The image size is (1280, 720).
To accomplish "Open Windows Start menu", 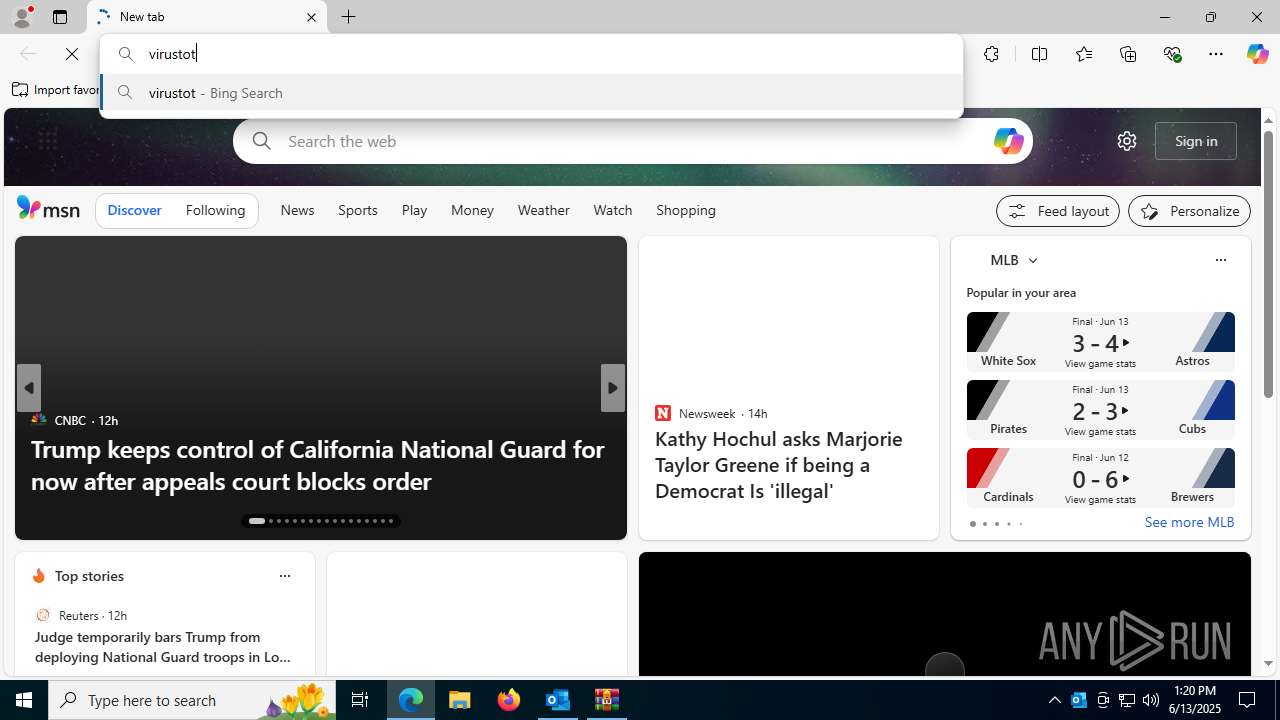I will tap(24, 700).
